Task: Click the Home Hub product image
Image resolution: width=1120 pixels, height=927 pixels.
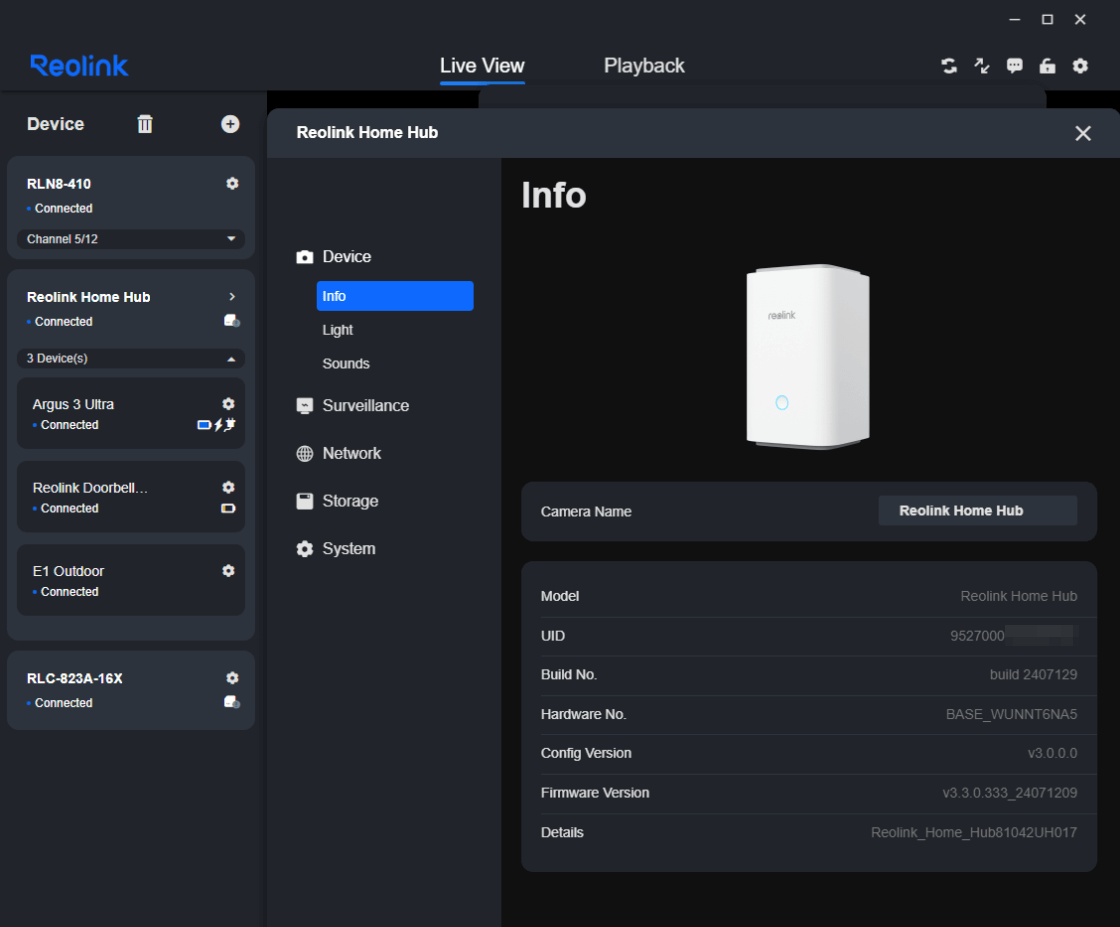Action: coord(808,356)
